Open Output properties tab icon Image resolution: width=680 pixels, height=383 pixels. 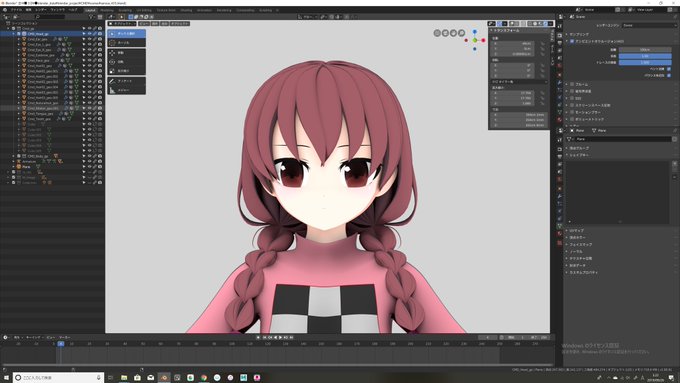point(560,43)
